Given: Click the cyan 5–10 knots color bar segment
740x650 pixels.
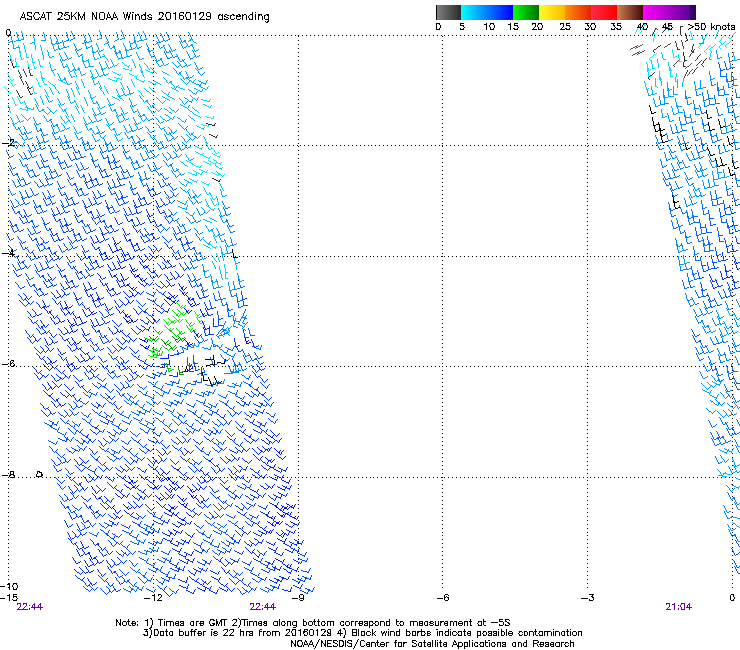Looking at the screenshot, I should 474,12.
